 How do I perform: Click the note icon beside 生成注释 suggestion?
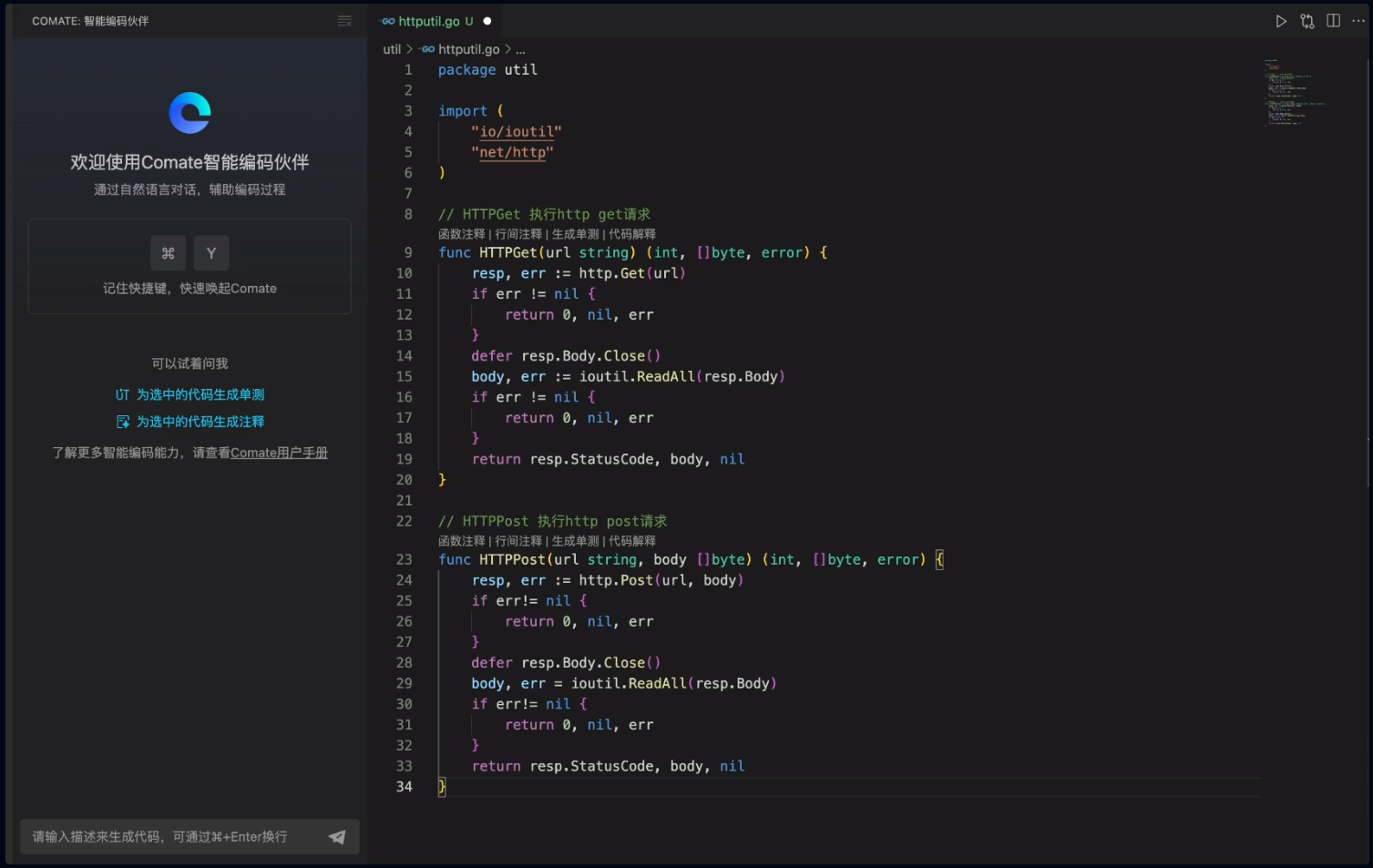point(123,422)
